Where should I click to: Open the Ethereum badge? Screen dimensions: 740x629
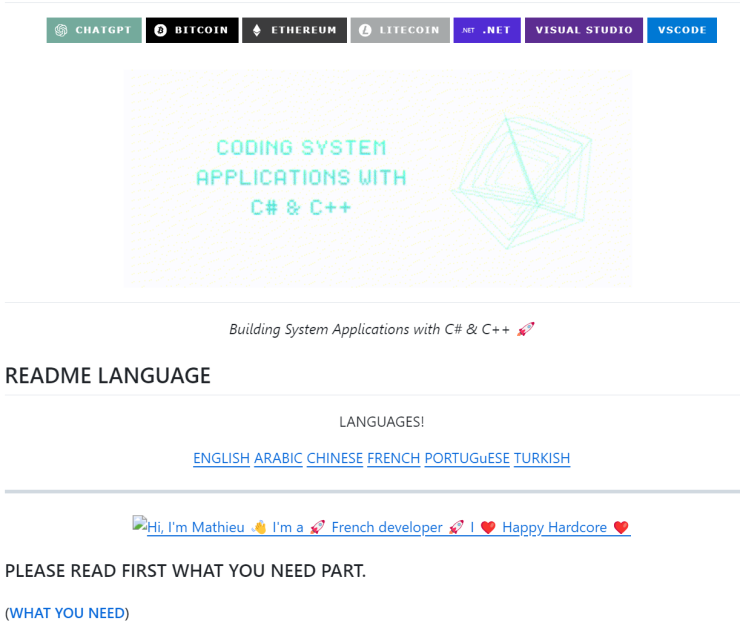tap(295, 30)
